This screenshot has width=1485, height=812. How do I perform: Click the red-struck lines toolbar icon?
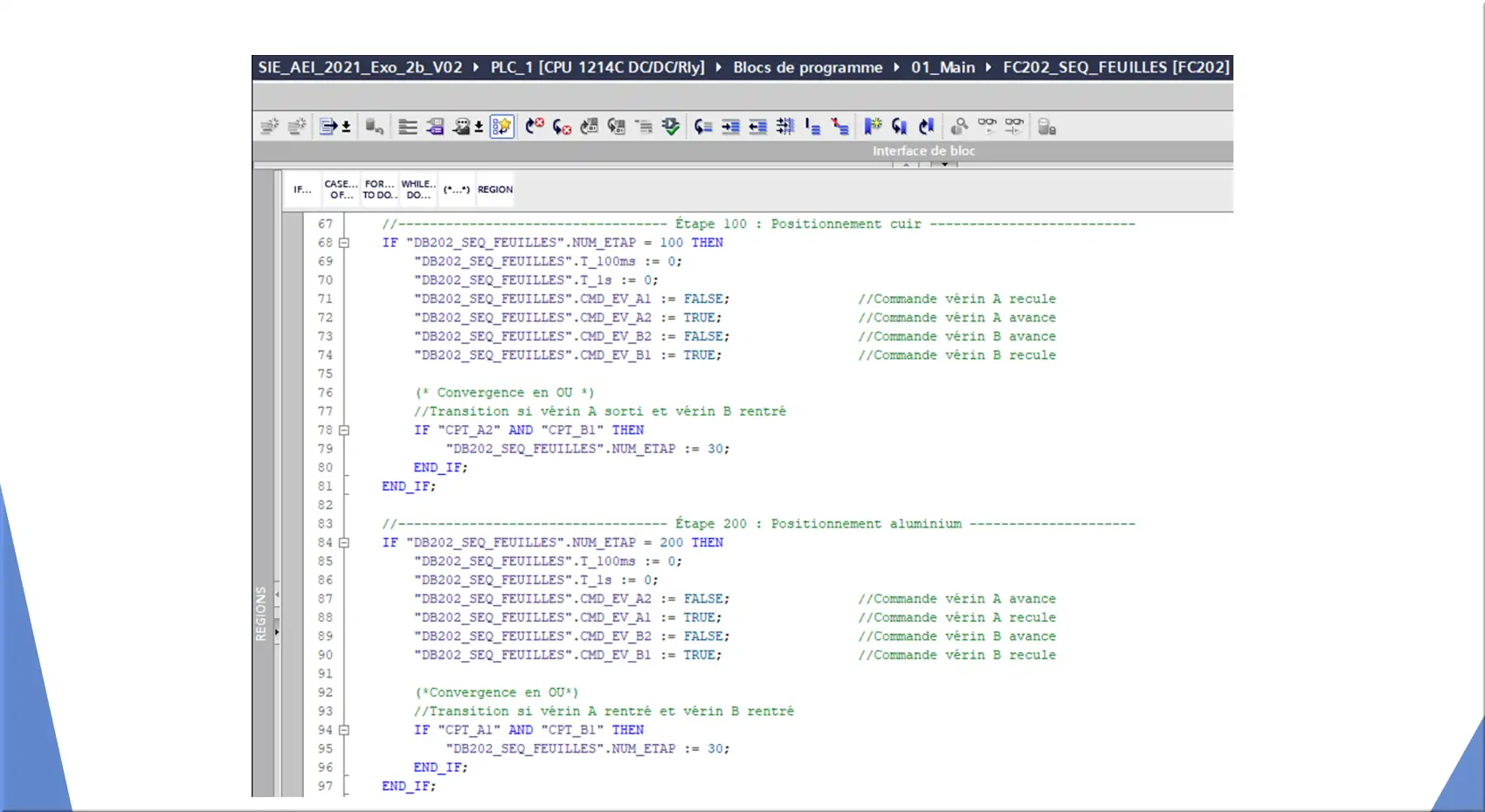[839, 127]
